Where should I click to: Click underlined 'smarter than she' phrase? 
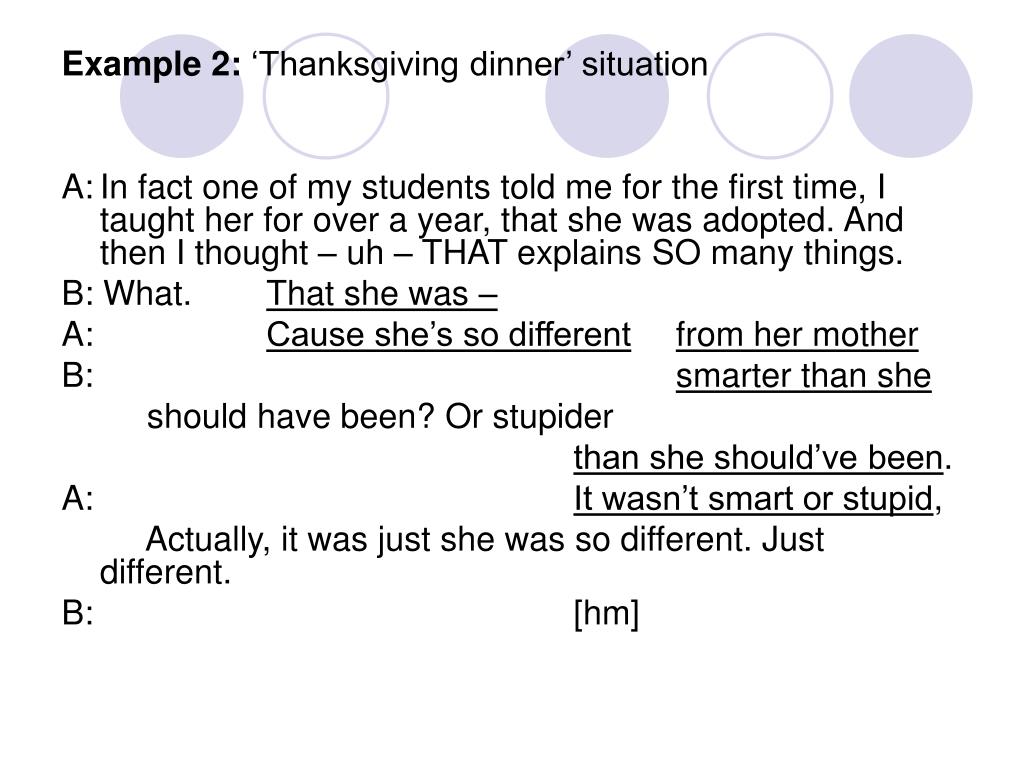(803, 376)
